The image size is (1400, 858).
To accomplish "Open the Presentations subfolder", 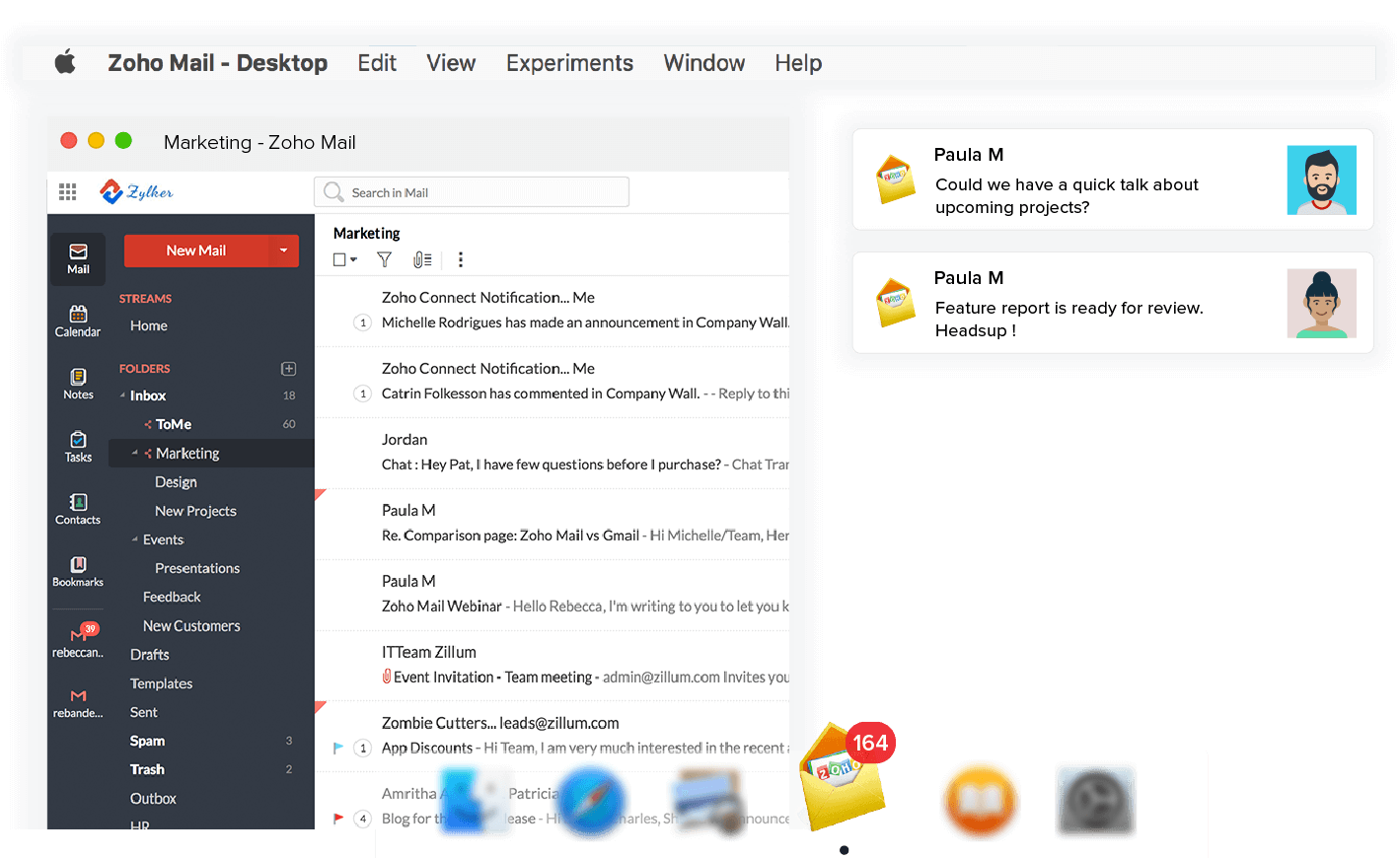I will [x=197, y=568].
